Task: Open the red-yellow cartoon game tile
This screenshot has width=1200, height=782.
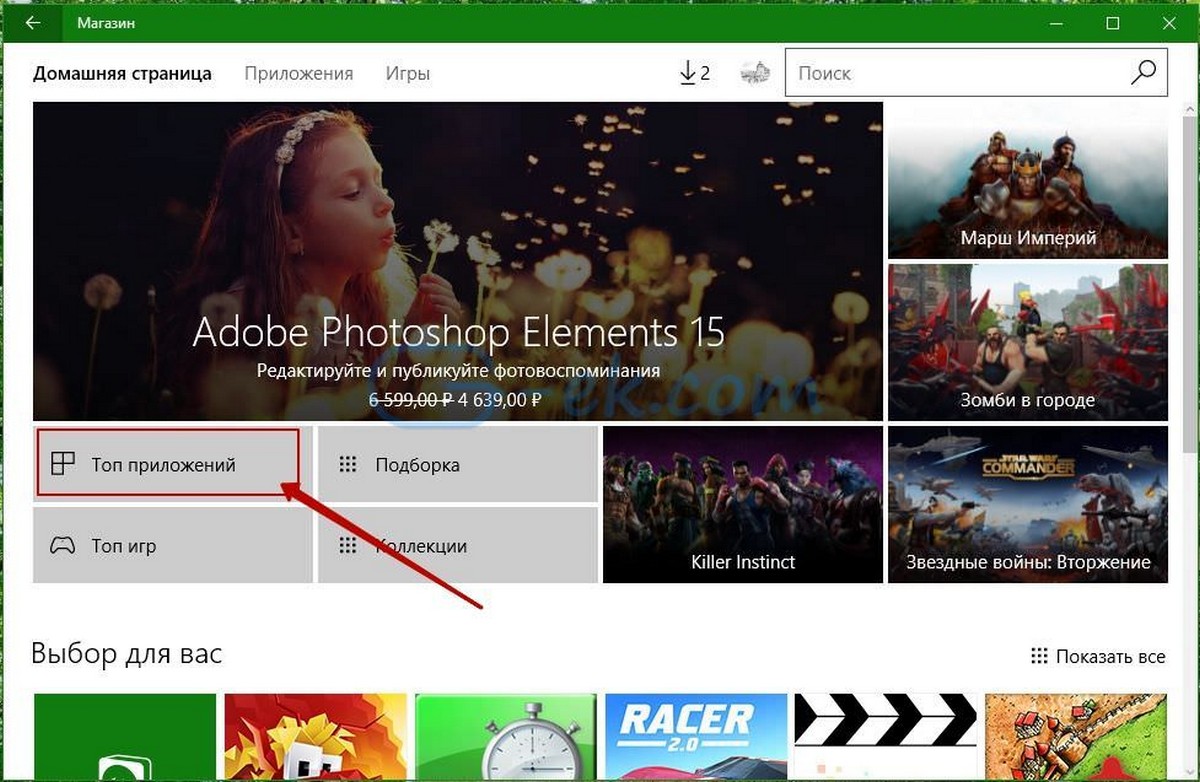Action: (x=315, y=737)
